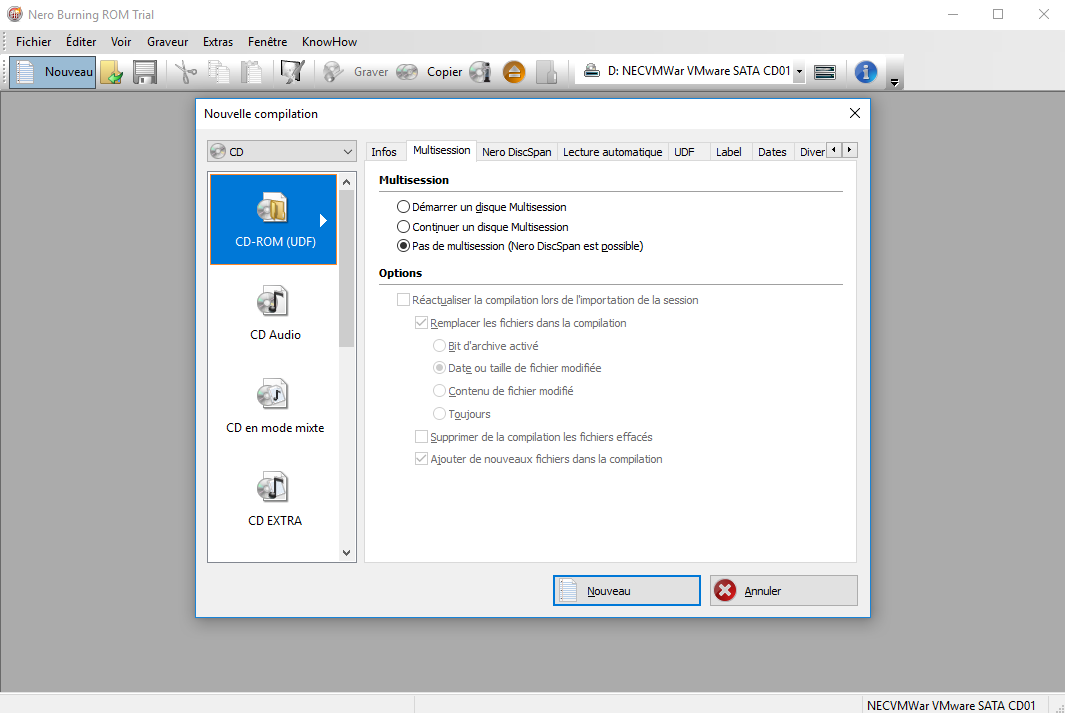Image resolution: width=1065 pixels, height=713 pixels.
Task: Open the Extras menu
Action: [x=218, y=42]
